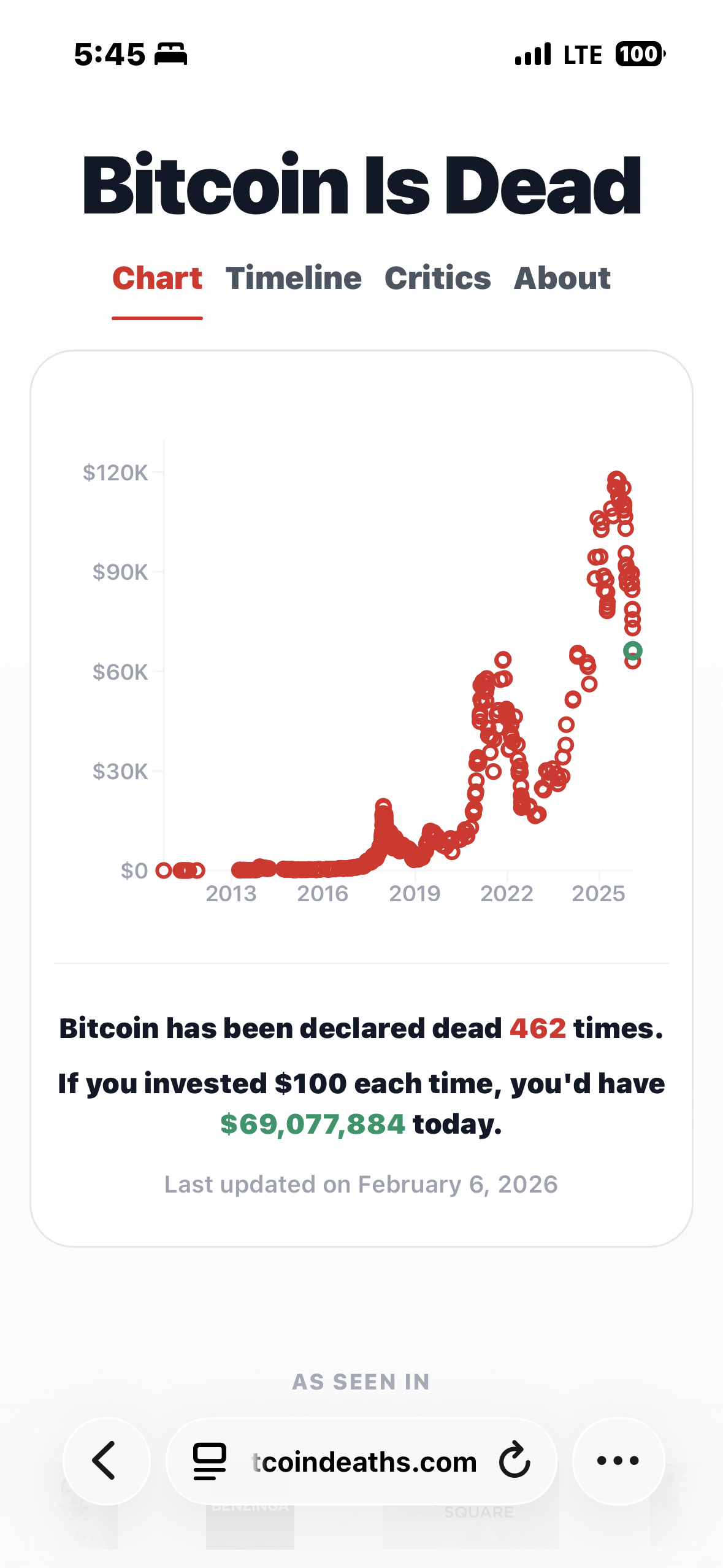This screenshot has width=723, height=1568.
Task: Tap the sleep focus bed icon
Action: click(170, 54)
